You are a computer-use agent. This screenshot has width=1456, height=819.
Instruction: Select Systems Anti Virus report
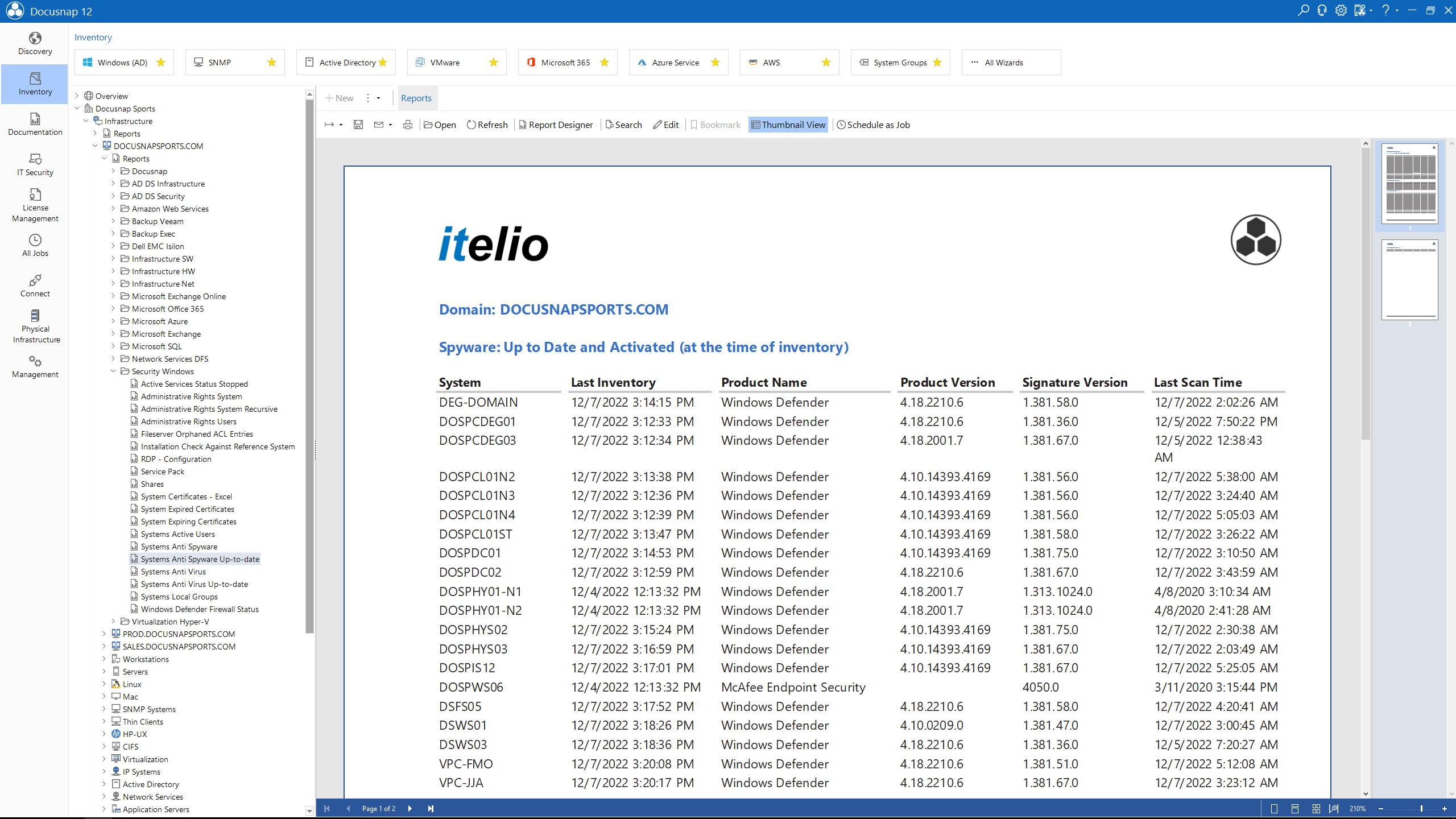pyautogui.click(x=173, y=572)
